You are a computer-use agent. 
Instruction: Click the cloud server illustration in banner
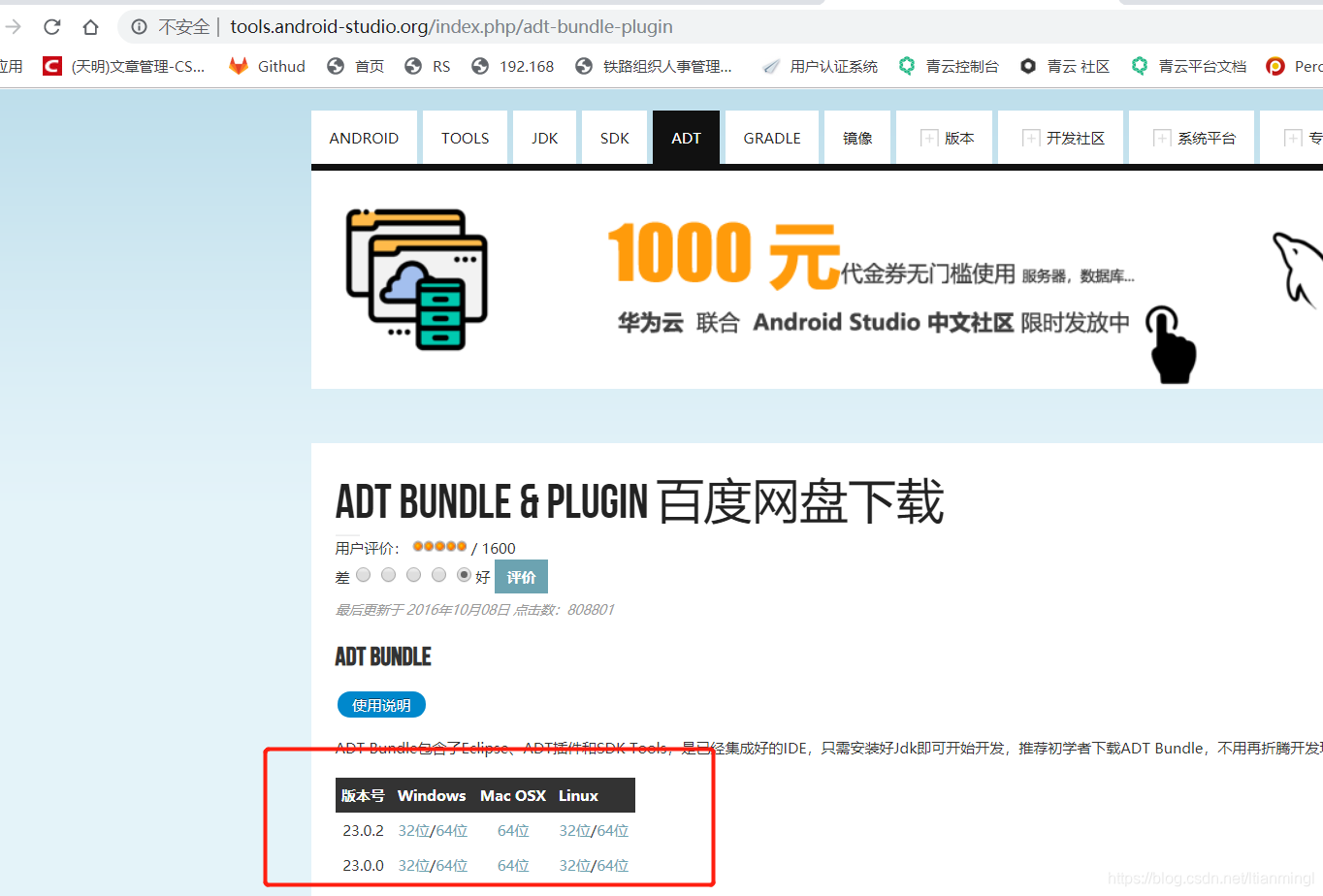[417, 279]
